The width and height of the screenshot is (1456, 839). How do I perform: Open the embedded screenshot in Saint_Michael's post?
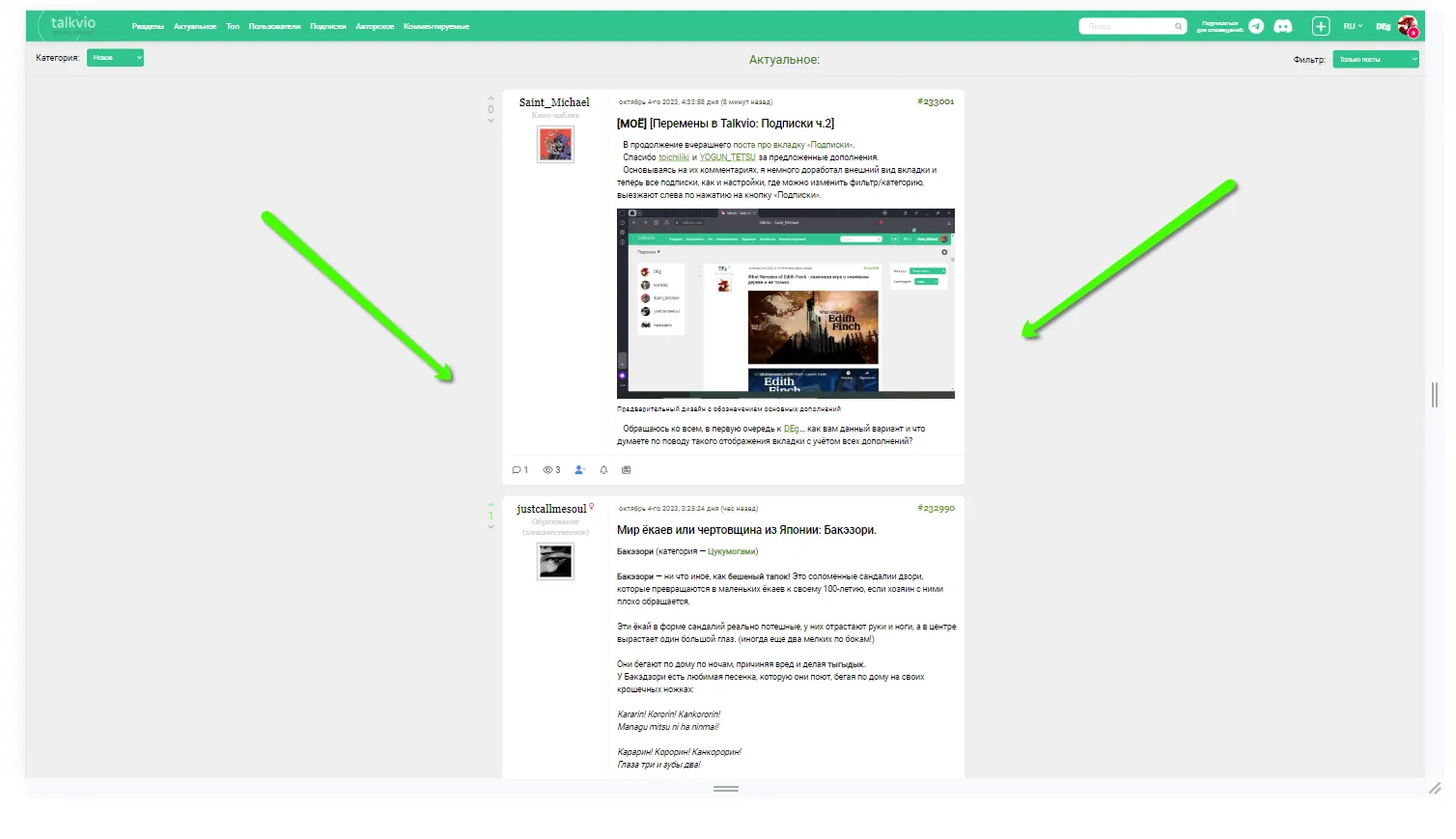tap(786, 303)
